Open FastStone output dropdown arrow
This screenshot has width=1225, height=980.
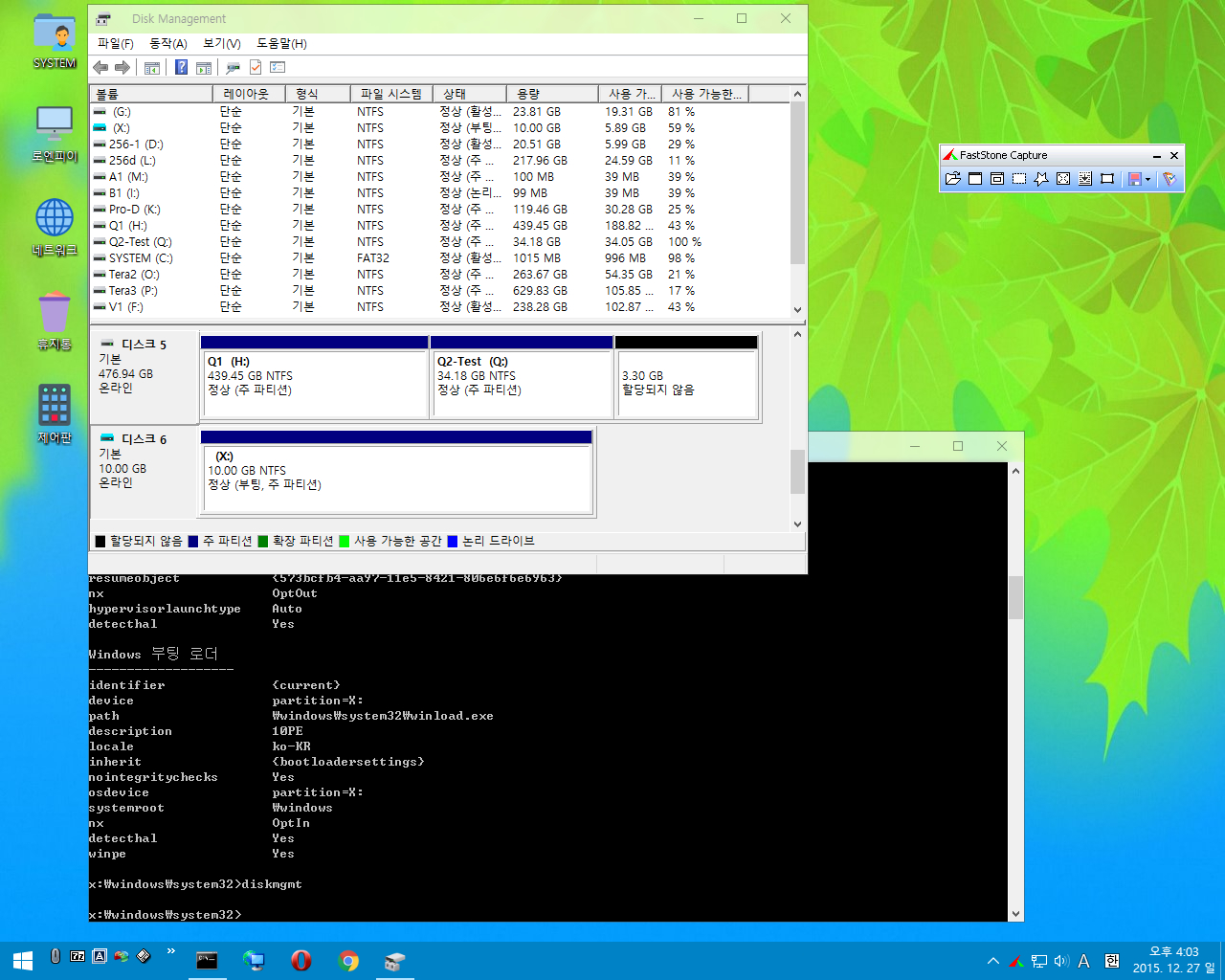coord(1147,179)
